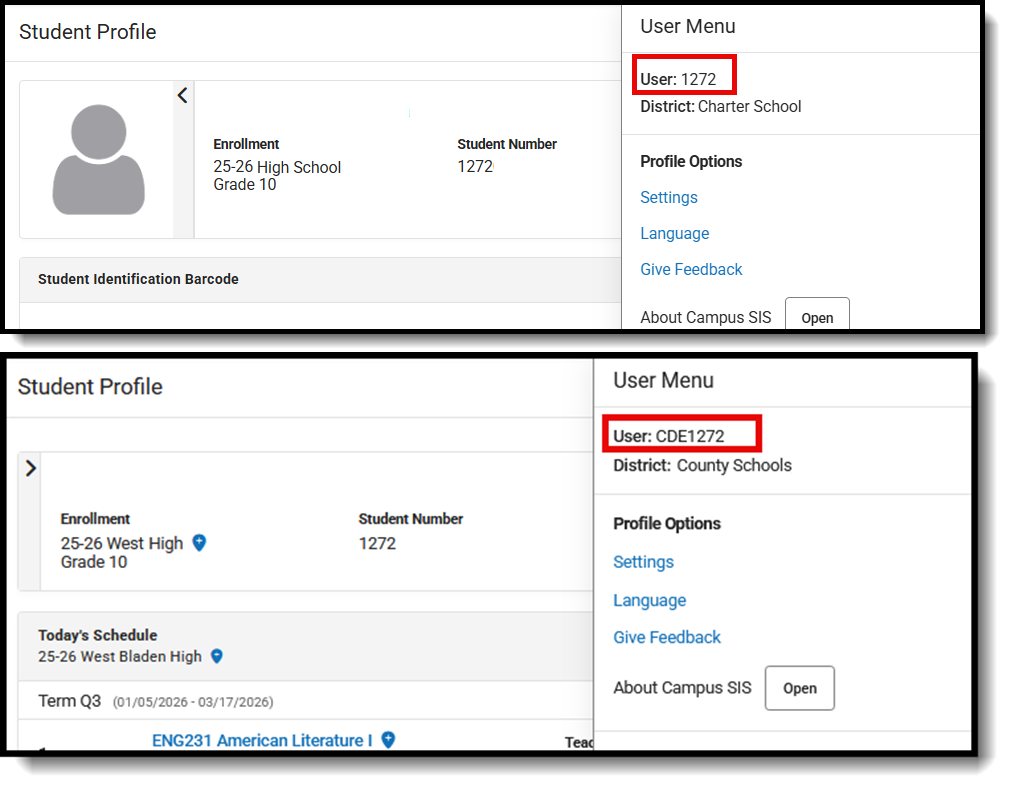This screenshot has width=1011, height=790.
Task: Click the Today's Schedule section header
Action: [97, 634]
